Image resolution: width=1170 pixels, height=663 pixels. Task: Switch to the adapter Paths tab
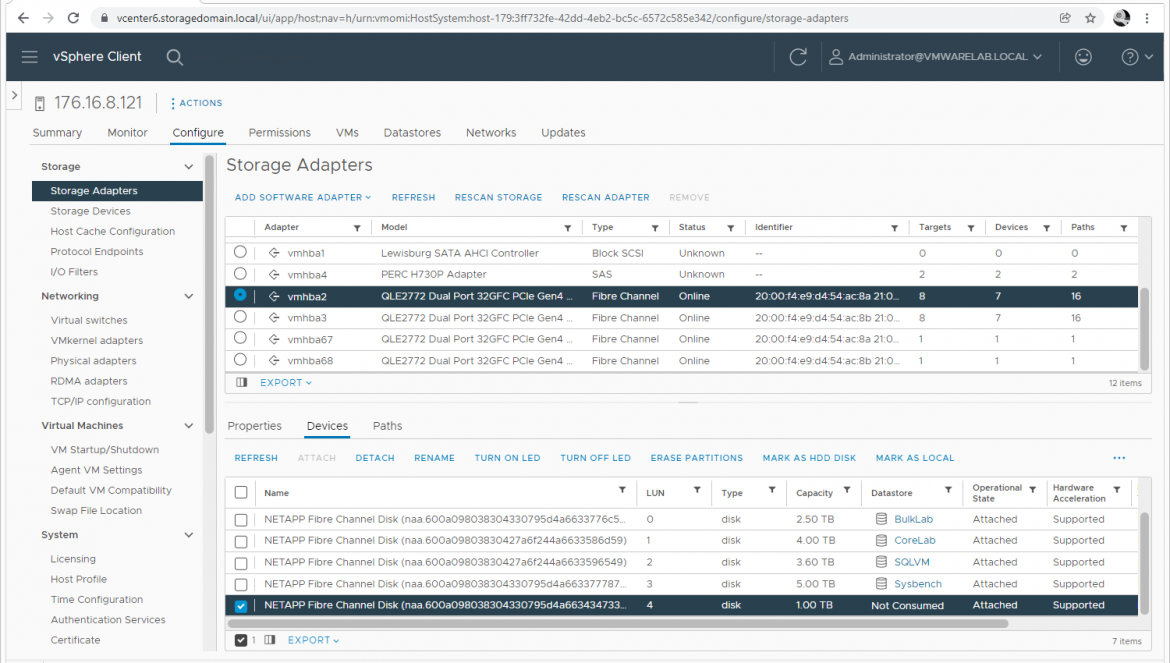pos(387,426)
